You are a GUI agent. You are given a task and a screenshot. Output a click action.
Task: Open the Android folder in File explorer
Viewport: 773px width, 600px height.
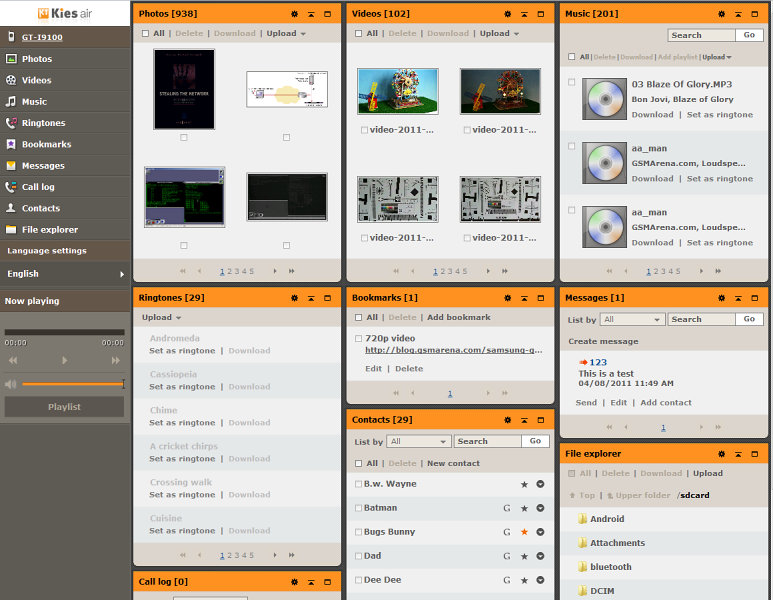point(607,519)
